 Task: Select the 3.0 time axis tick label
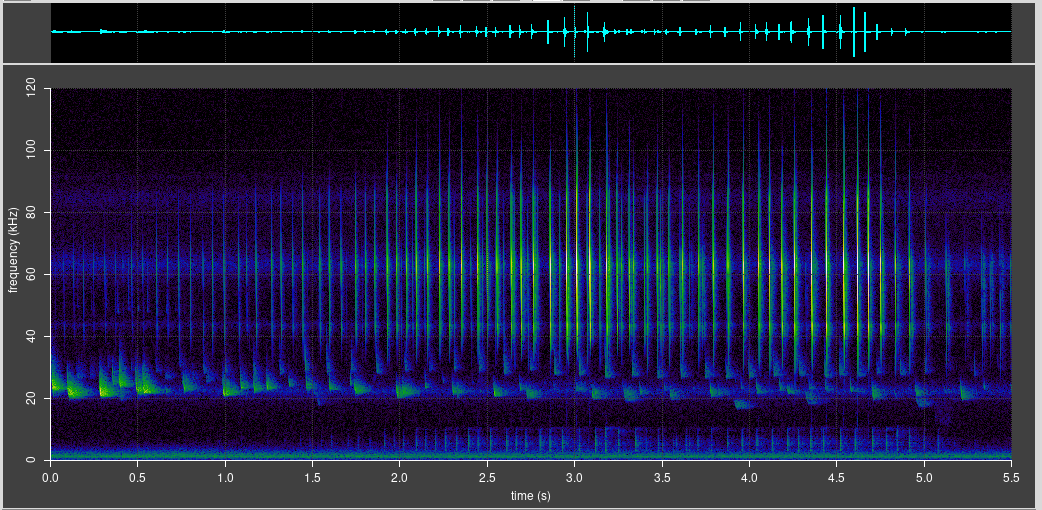[575, 478]
